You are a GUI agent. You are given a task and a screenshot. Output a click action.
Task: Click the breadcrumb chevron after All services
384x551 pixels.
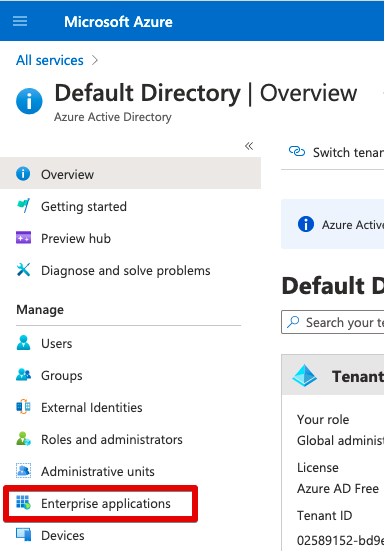point(95,60)
